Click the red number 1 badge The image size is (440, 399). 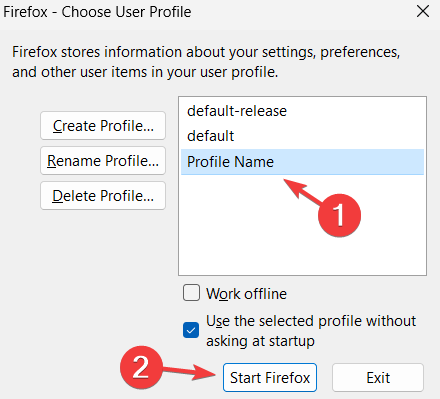point(339,215)
